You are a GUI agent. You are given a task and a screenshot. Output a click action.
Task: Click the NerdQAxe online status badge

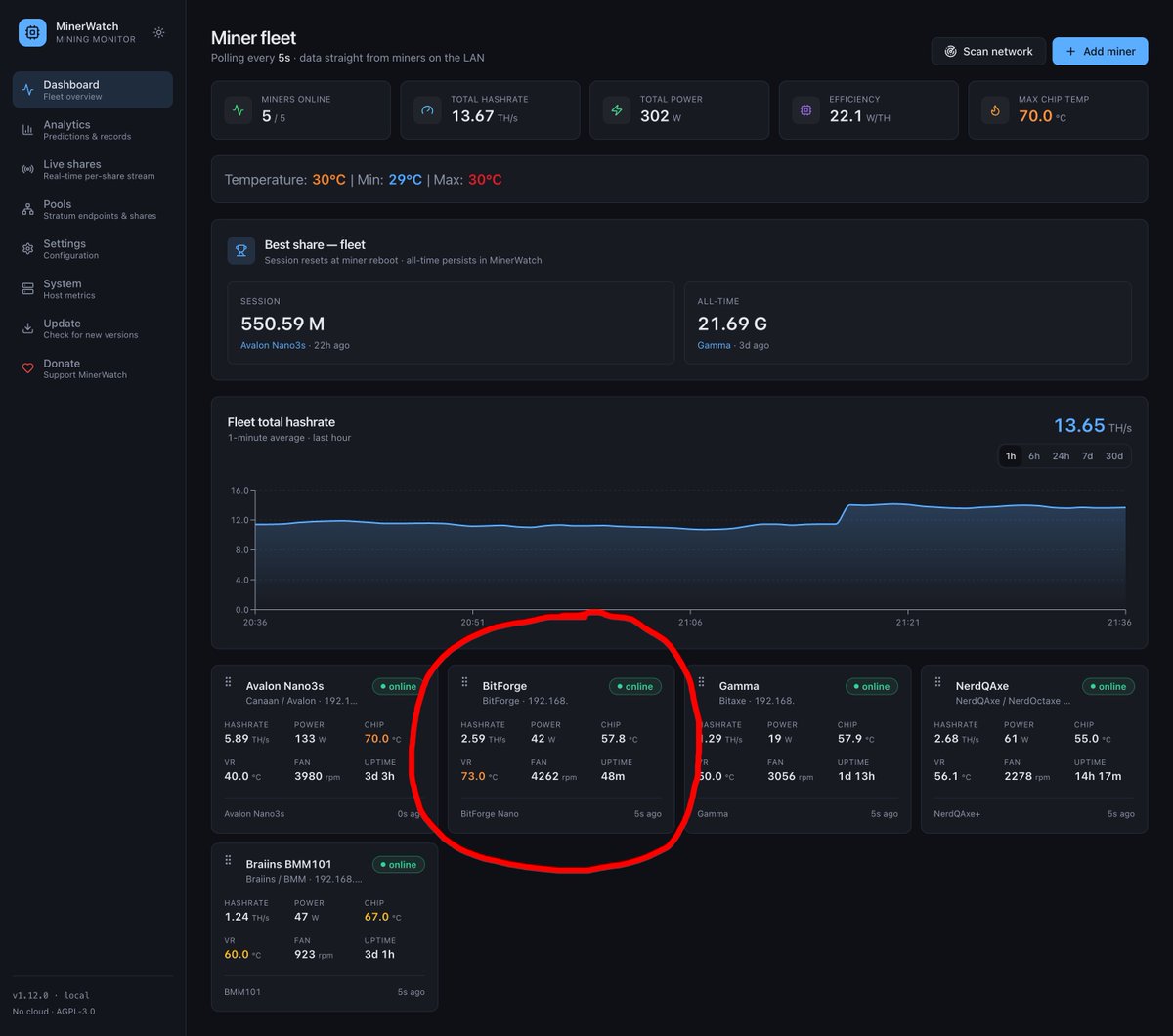(x=1108, y=686)
